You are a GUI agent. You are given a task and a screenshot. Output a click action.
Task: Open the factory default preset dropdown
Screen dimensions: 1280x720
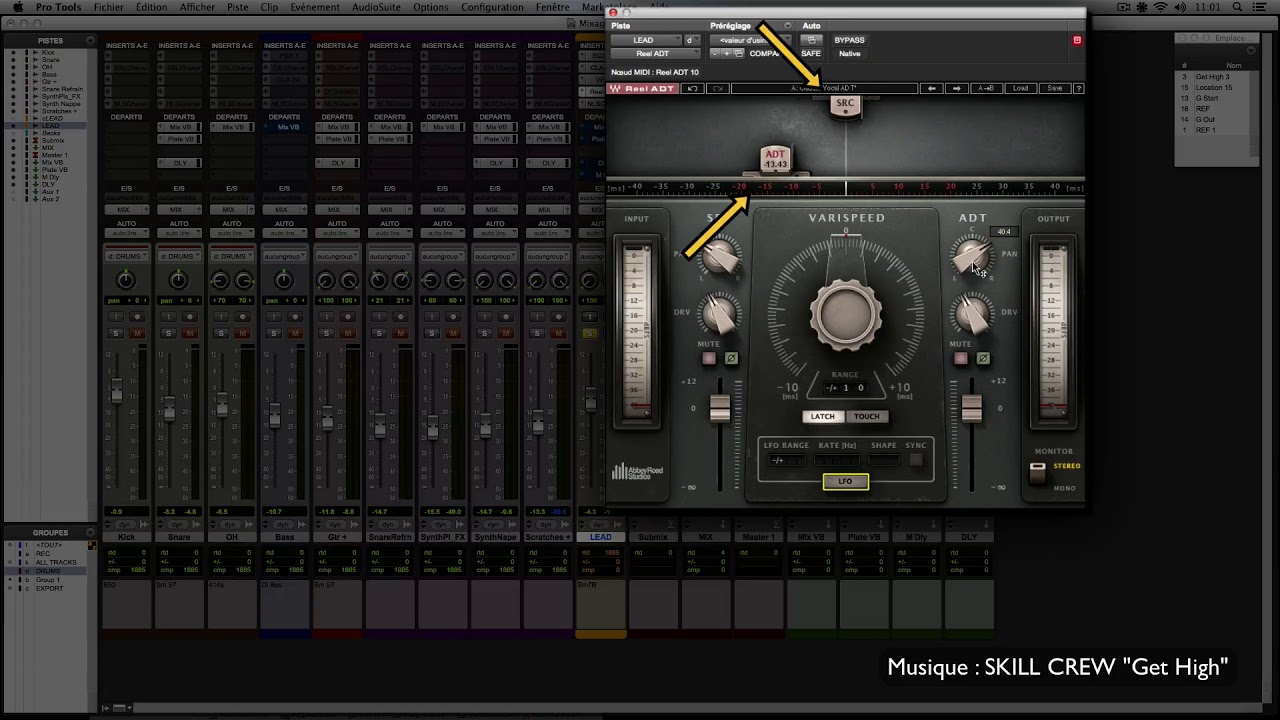point(748,40)
